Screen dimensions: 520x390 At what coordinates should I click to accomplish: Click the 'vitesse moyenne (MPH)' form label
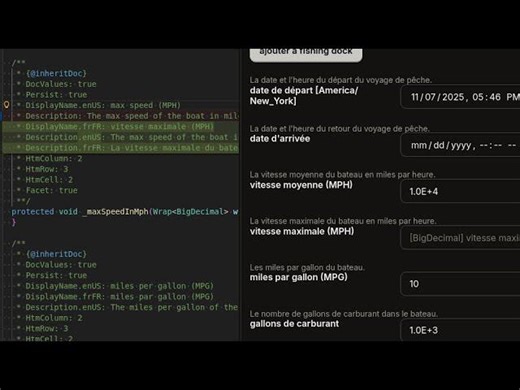pos(301,185)
